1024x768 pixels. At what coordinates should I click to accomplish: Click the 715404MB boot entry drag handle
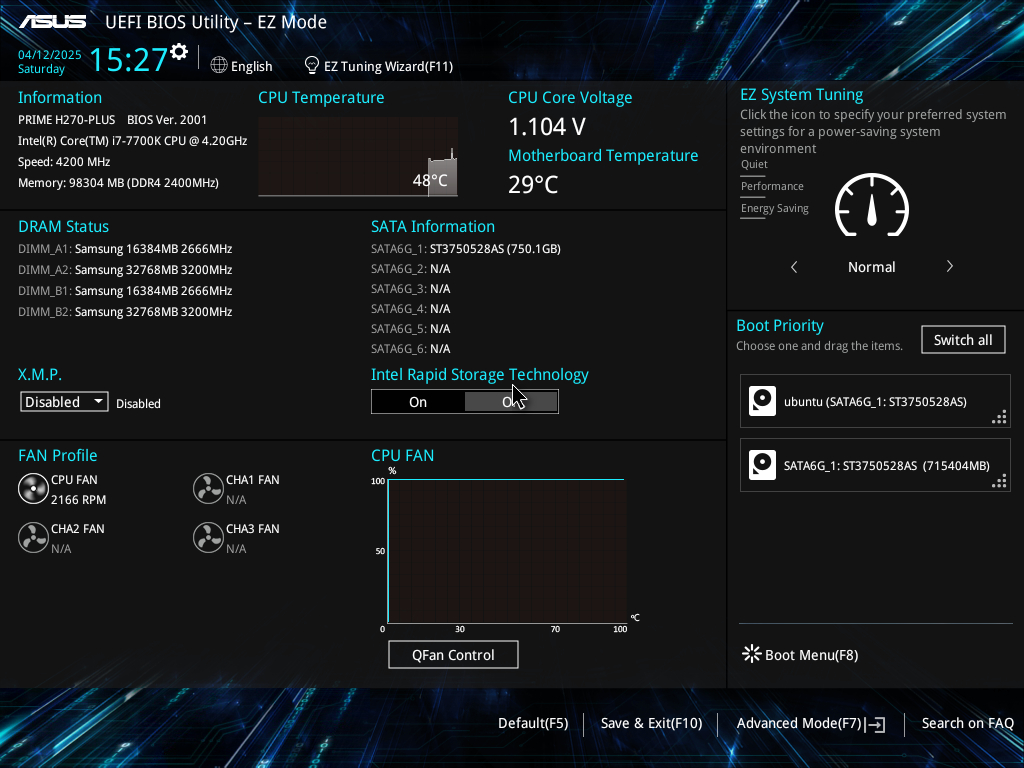[999, 481]
